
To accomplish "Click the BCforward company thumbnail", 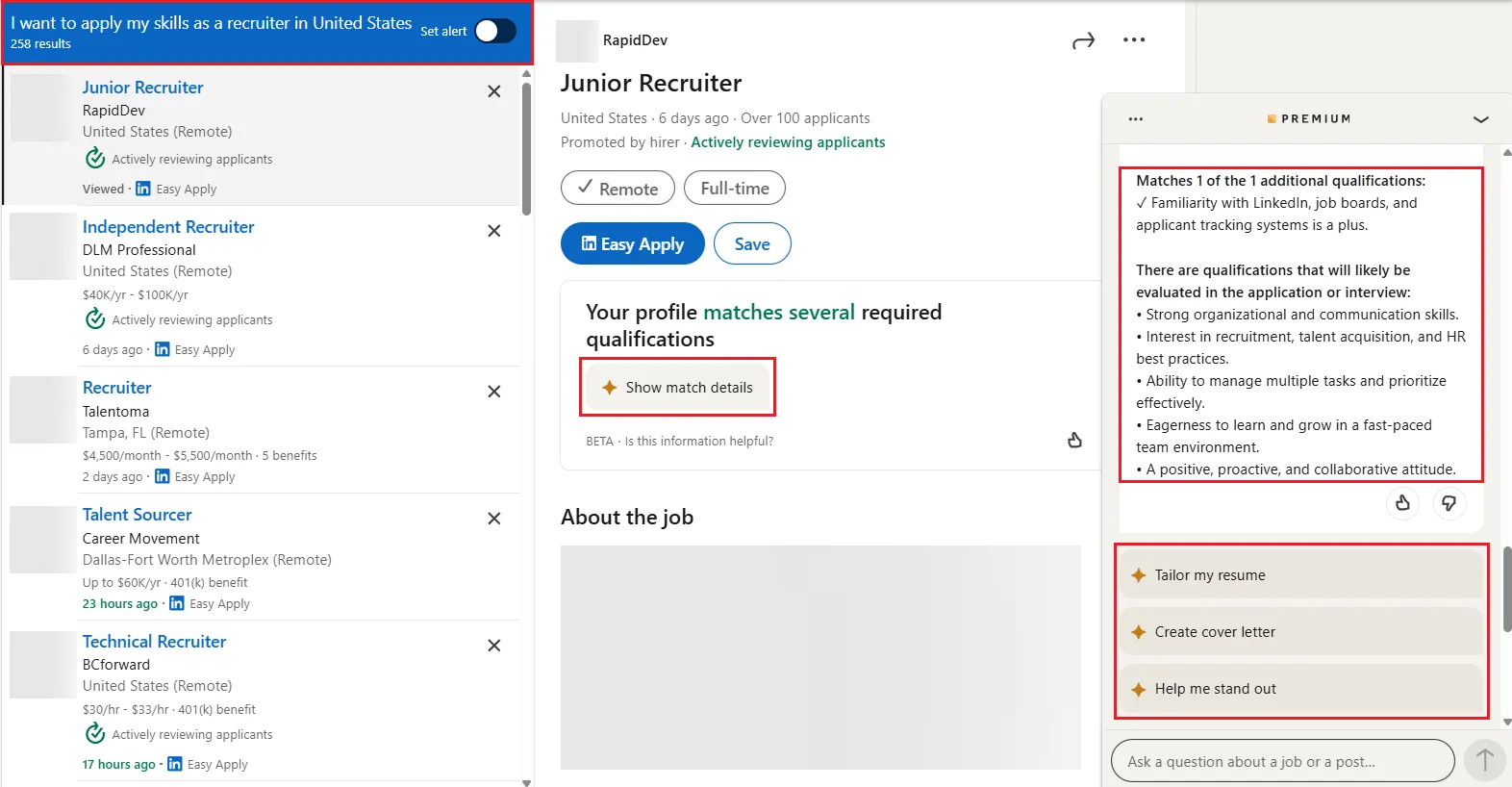I will [42, 664].
